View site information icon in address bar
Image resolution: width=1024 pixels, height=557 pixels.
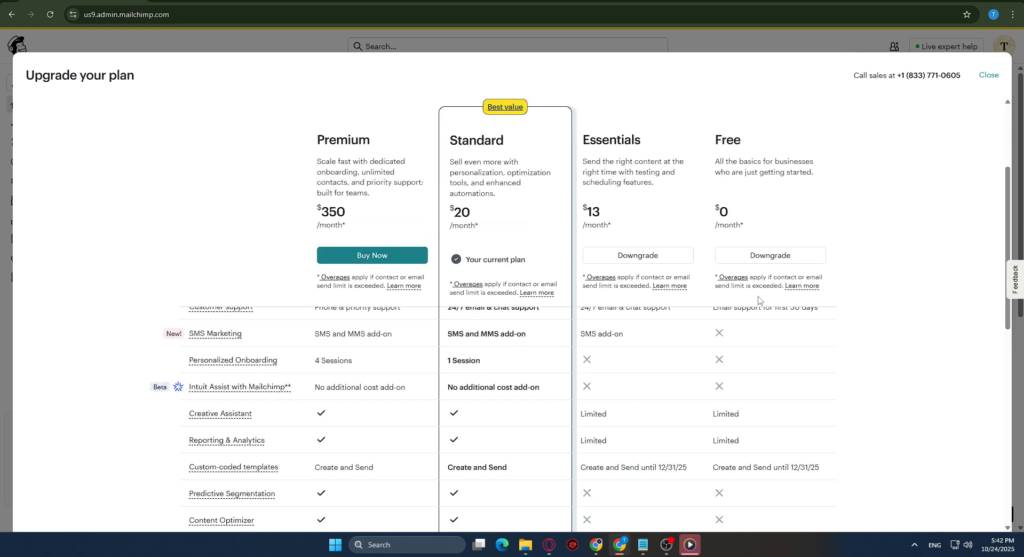coord(73,14)
